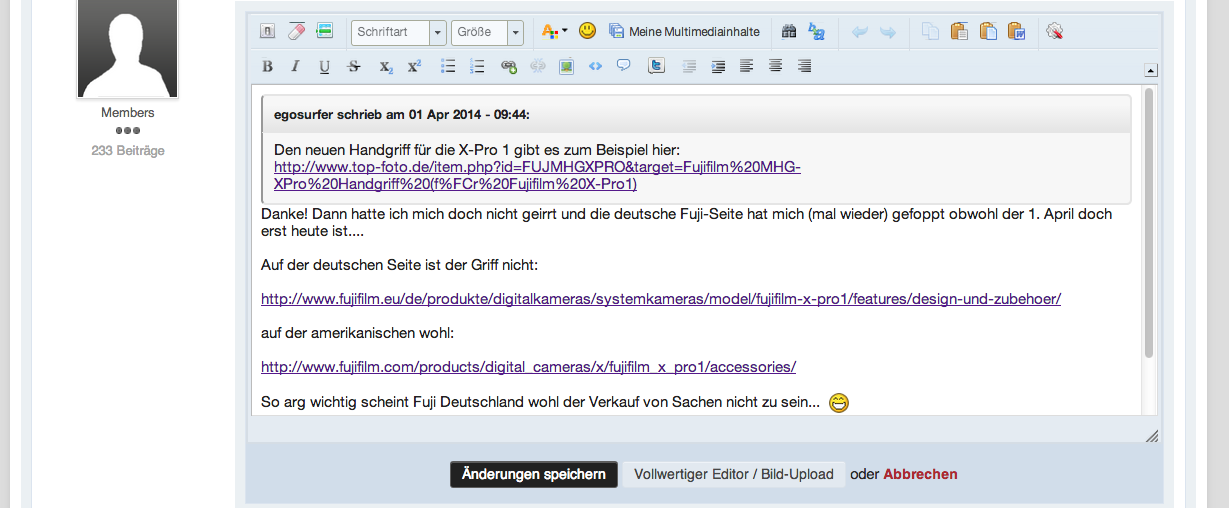
Task: Collapse the editor toolbar with arrow
Action: click(1151, 70)
